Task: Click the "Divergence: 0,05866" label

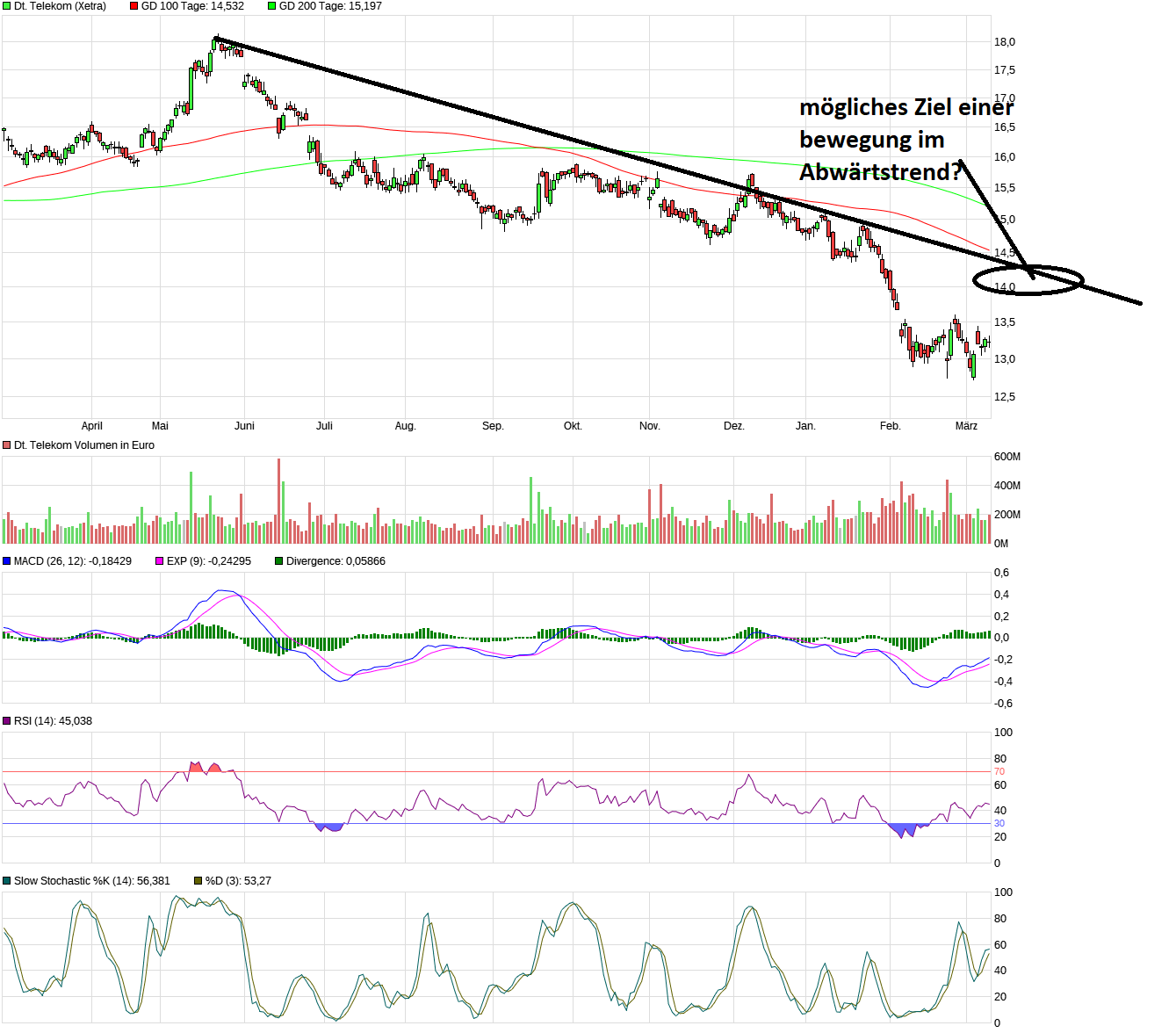Action: (335, 561)
